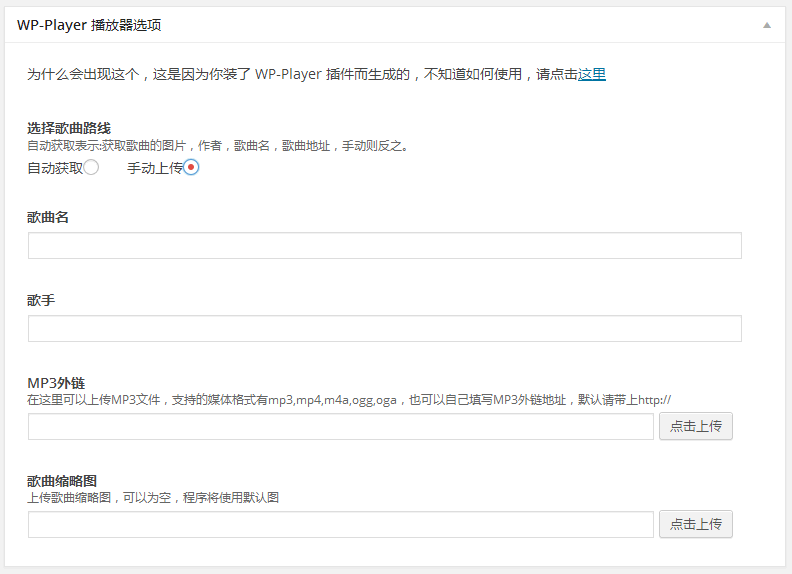Select the 自动获取 radio button
Image resolution: width=792 pixels, height=574 pixels.
91,167
